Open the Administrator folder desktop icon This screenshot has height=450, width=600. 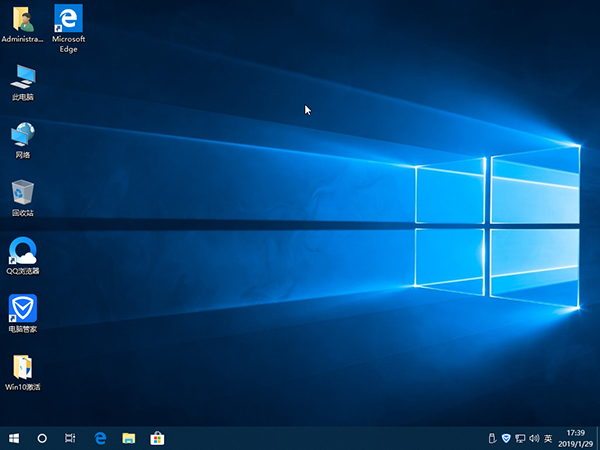click(23, 24)
